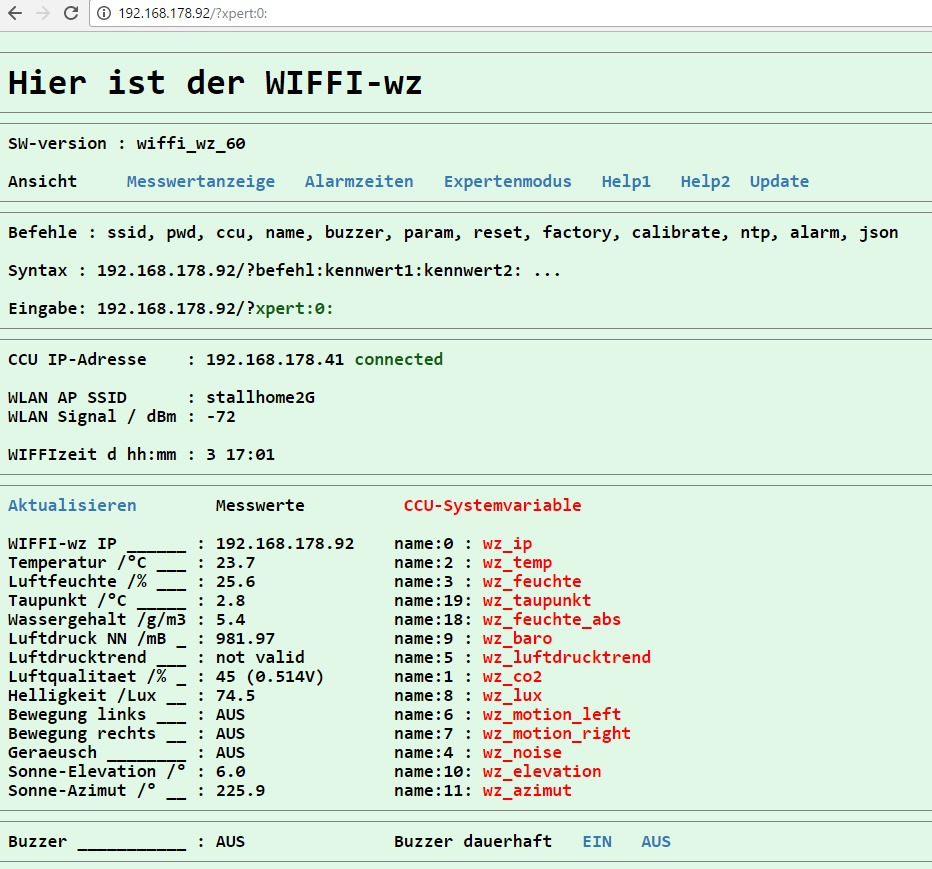Select the Sonne-Azimut value 225.9
Viewport: 932px width, 869px height.
coord(240,791)
